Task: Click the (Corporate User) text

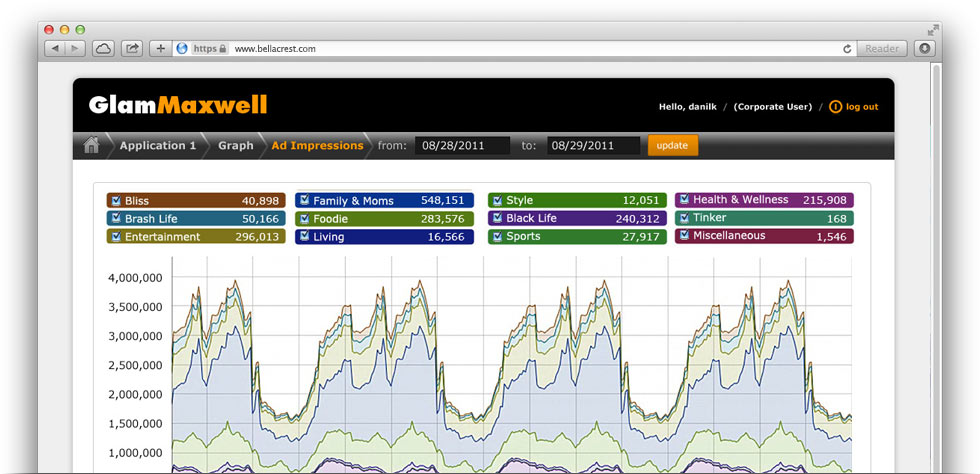Action: click(773, 107)
